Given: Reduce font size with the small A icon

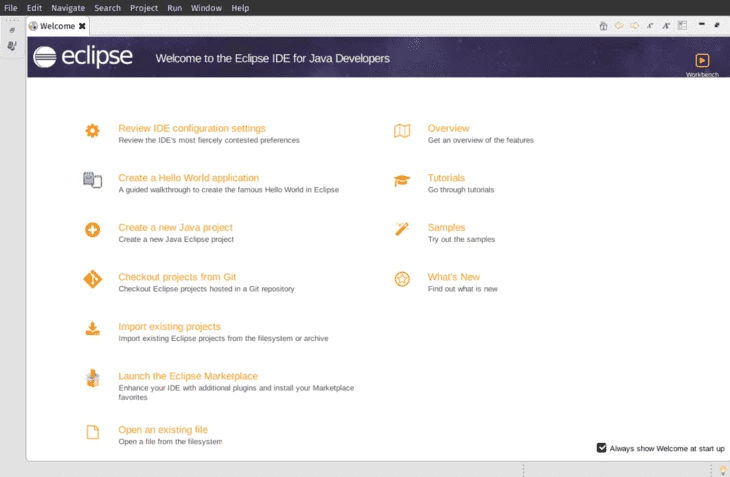Looking at the screenshot, I should click(x=650, y=26).
